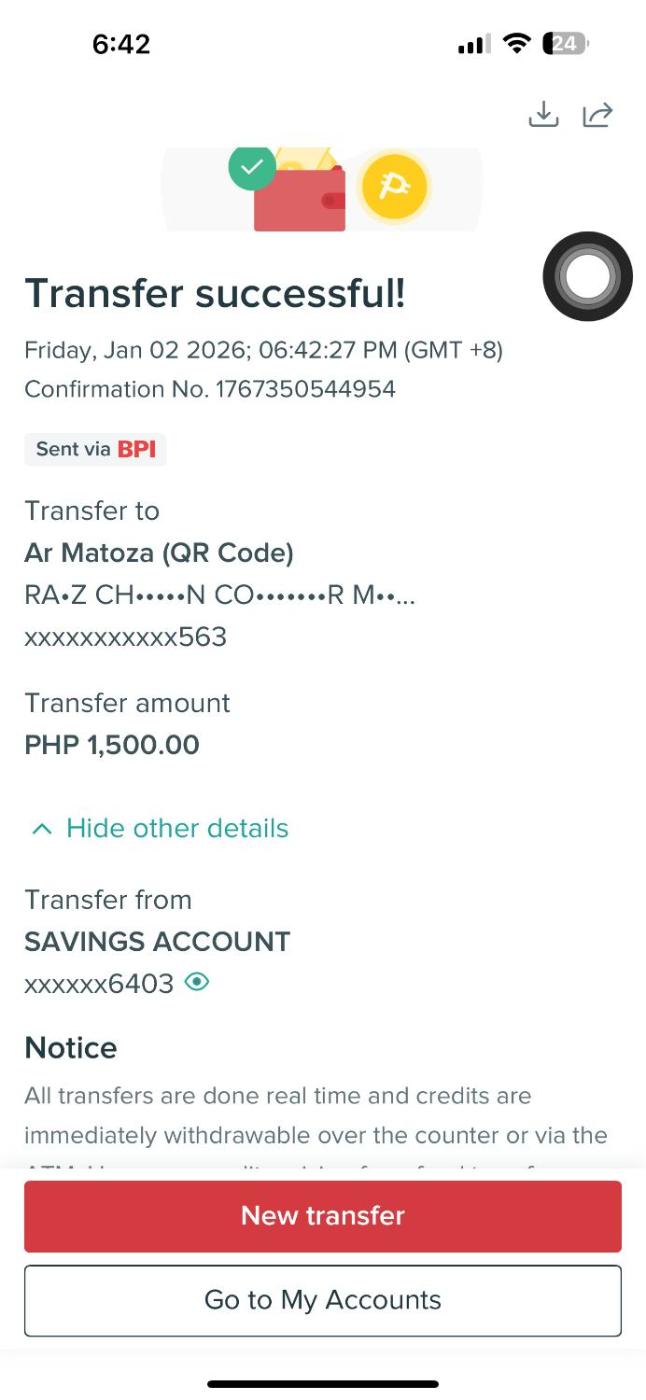Viewport: 646px width, 1400px height.
Task: Tap the AssistiveTouch floating button
Action: click(x=587, y=277)
